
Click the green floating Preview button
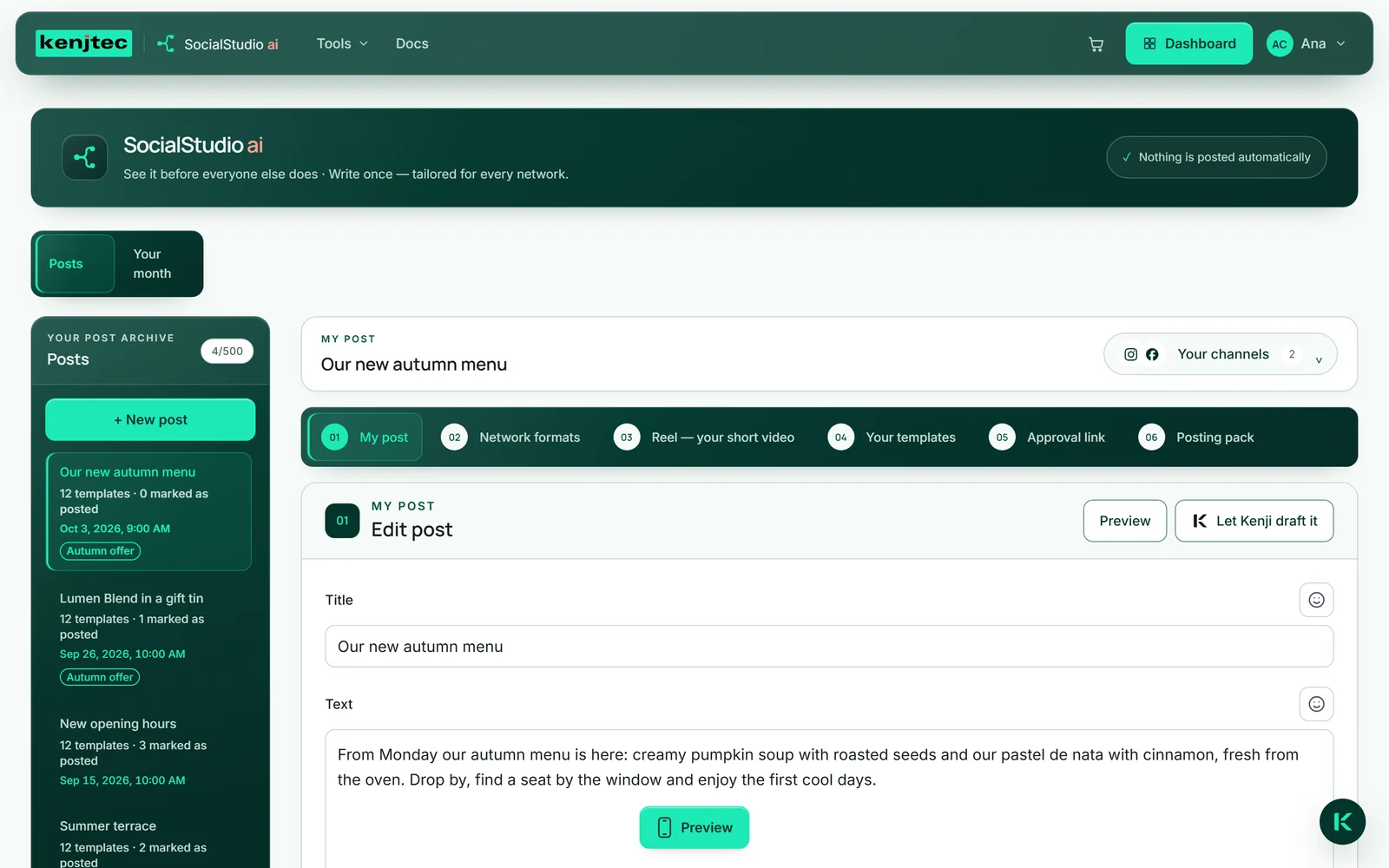pos(694,827)
